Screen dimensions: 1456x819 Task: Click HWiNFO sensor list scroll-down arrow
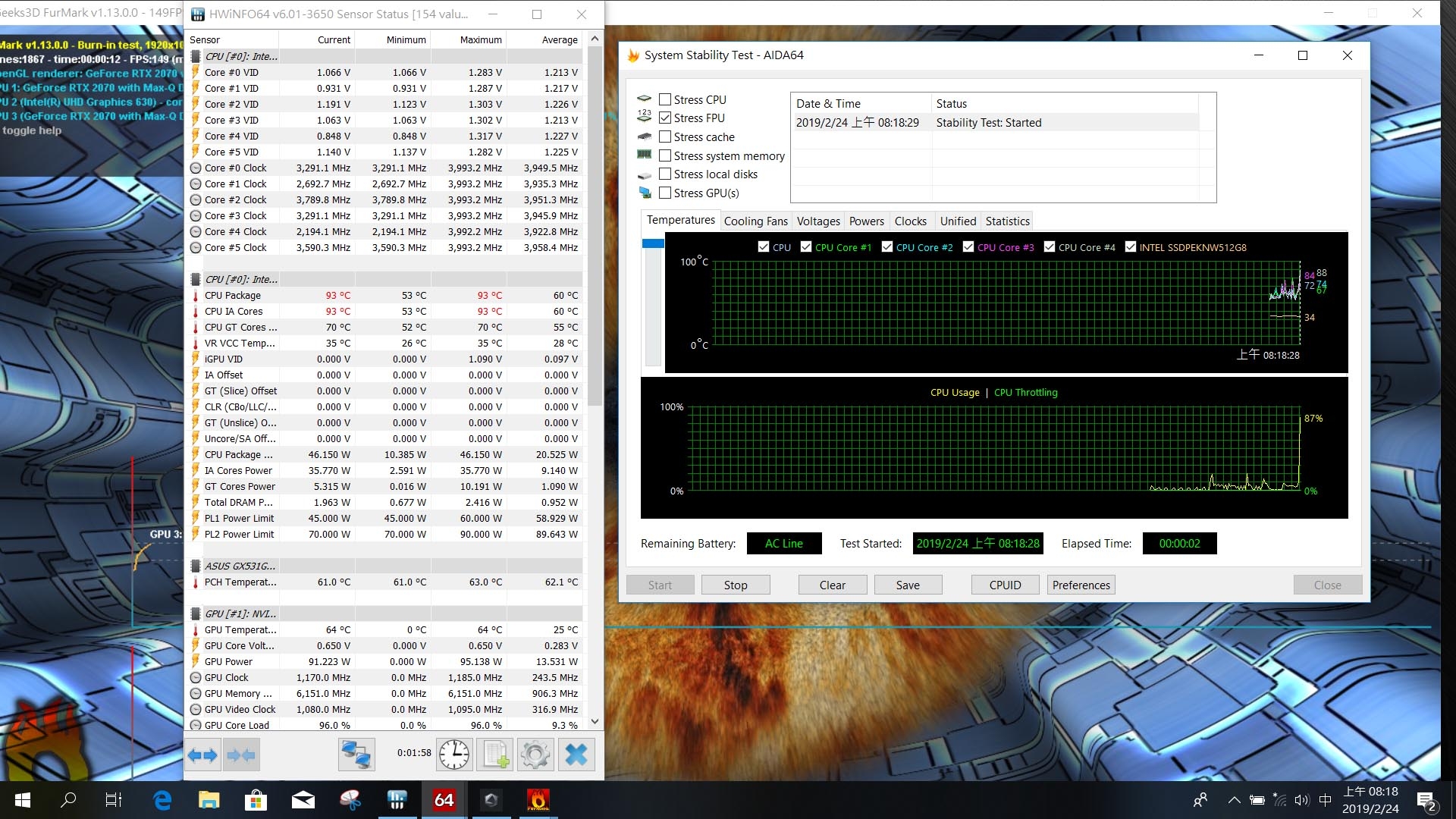[595, 722]
